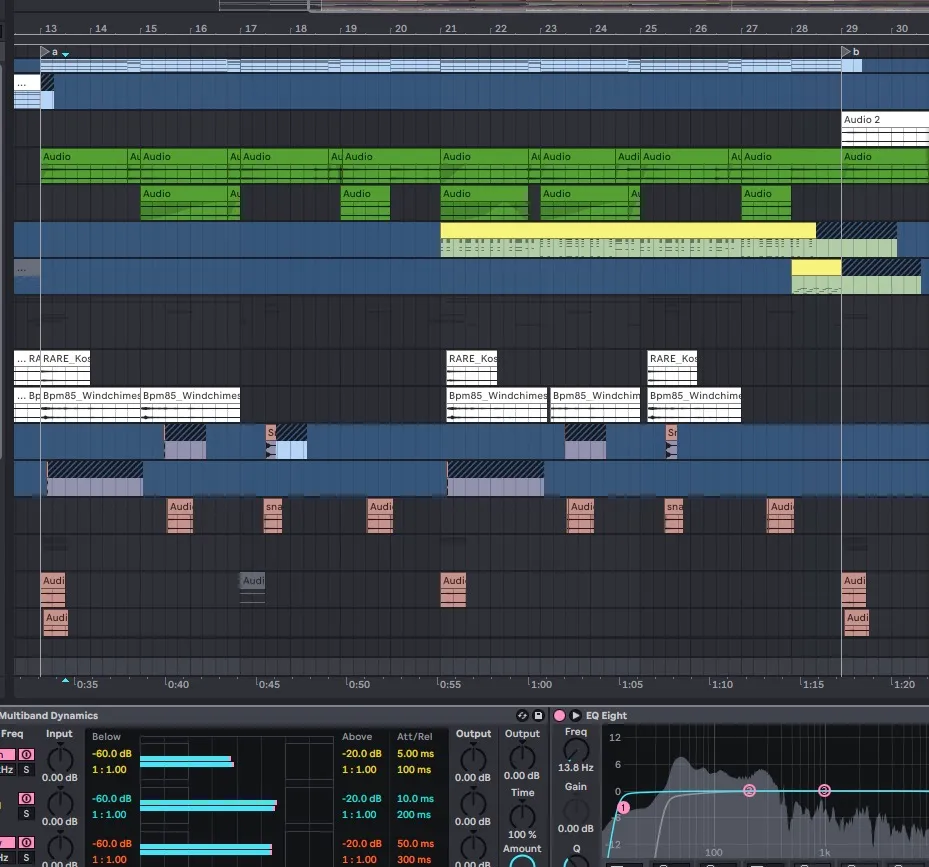
Task: Click the hot-swap icon on Multiband Dynamics
Action: point(522,716)
